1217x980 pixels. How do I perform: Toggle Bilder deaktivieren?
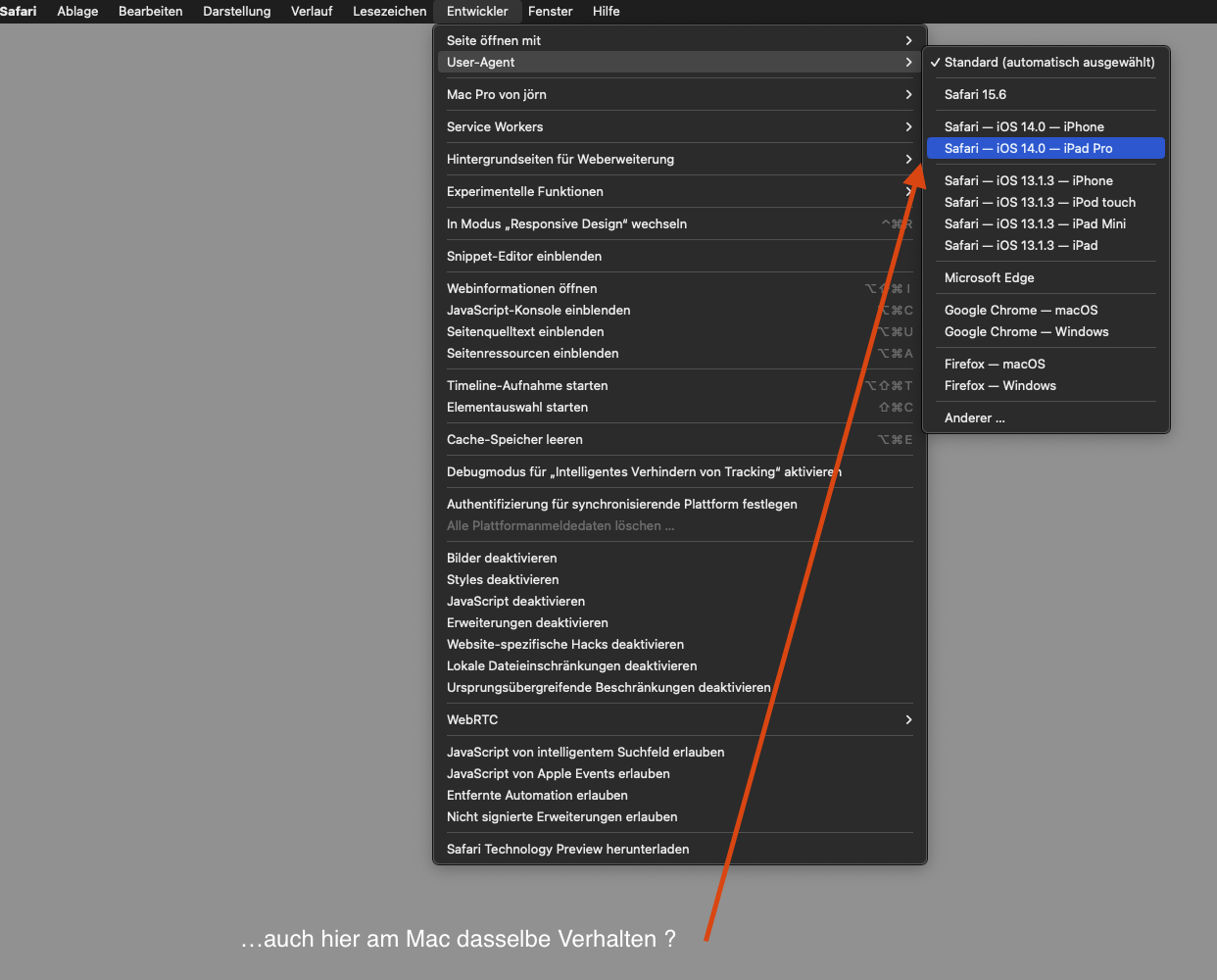[680, 558]
